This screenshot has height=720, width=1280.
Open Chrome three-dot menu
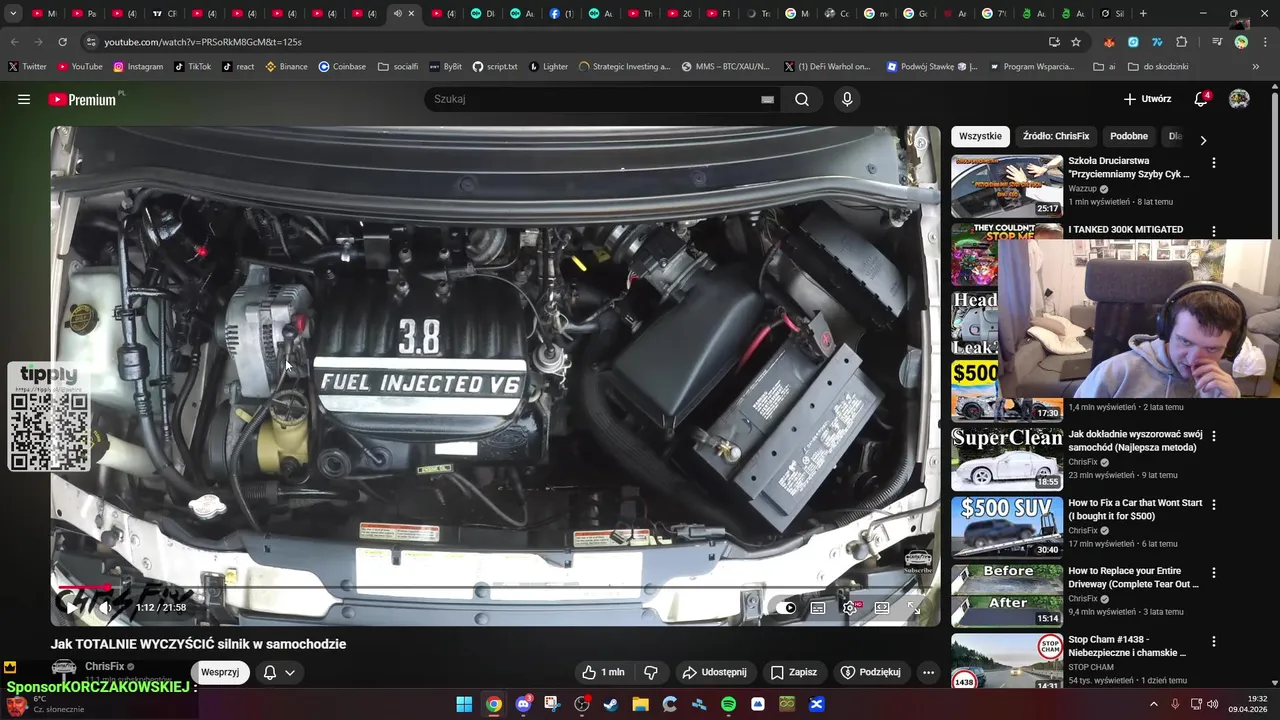point(1263,42)
